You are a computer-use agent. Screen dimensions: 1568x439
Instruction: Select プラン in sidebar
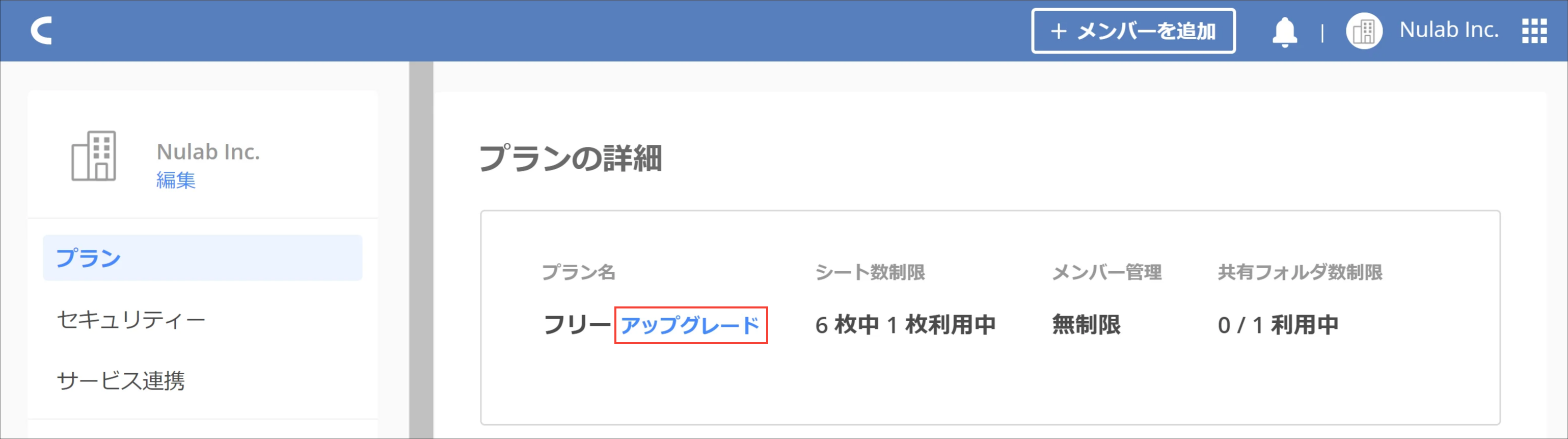coord(203,258)
